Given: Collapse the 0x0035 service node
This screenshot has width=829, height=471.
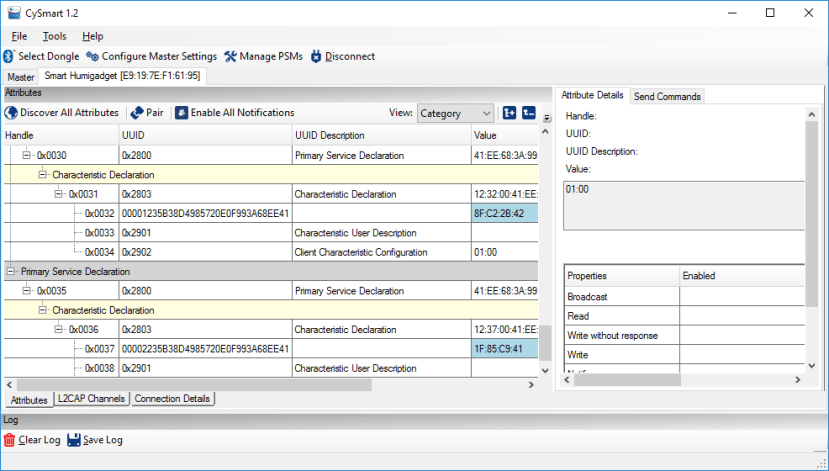Looking at the screenshot, I should pyautogui.click(x=26, y=291).
